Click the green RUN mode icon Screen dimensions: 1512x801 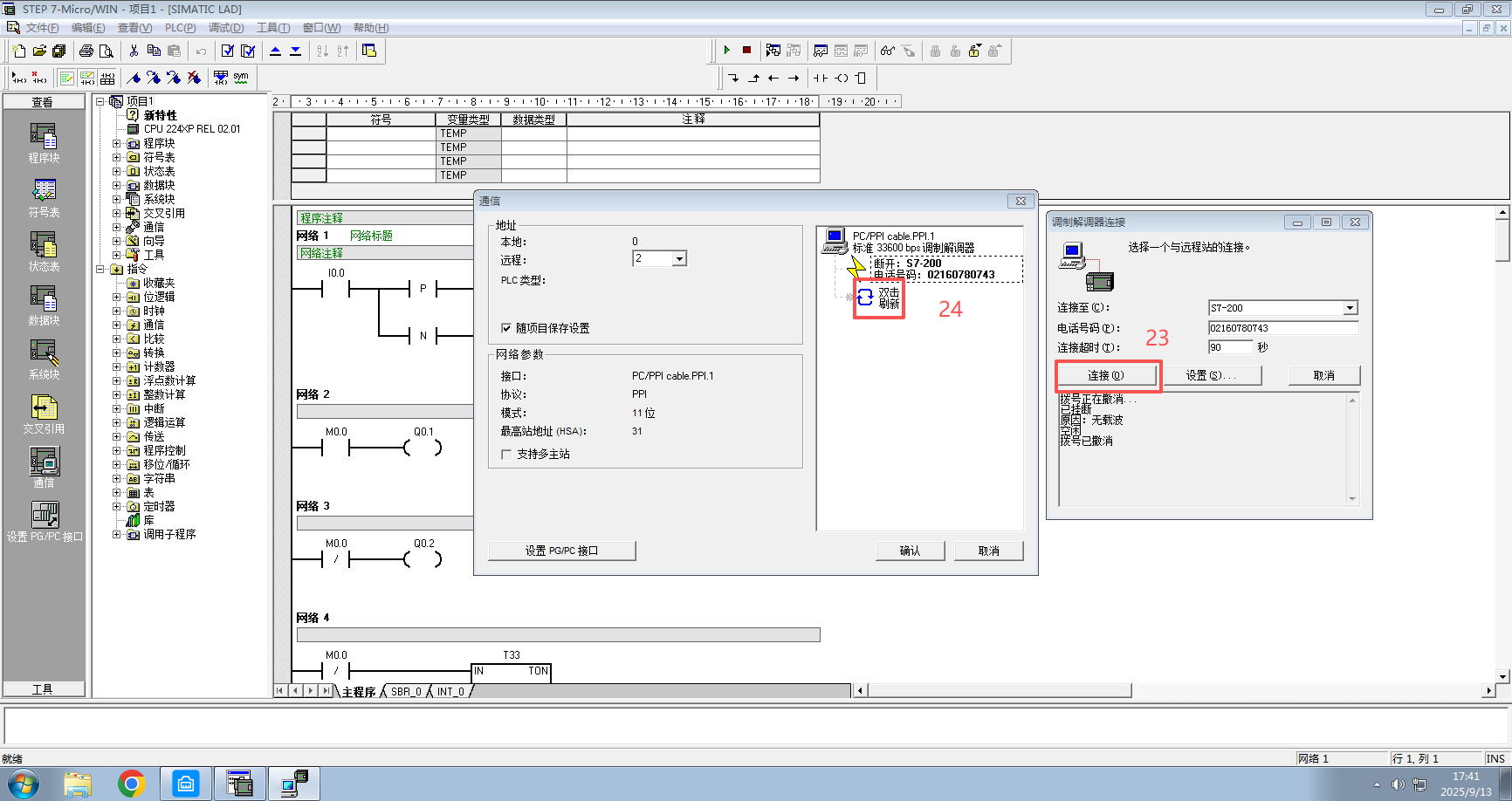(x=726, y=51)
